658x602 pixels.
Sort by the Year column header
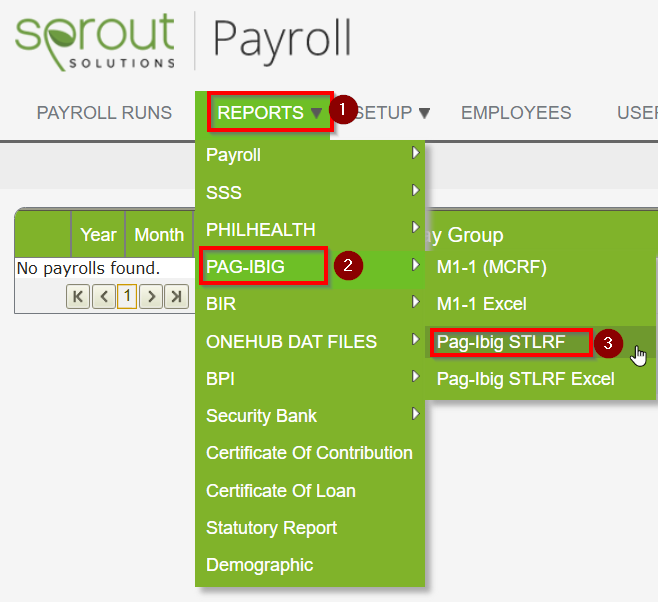click(x=98, y=235)
